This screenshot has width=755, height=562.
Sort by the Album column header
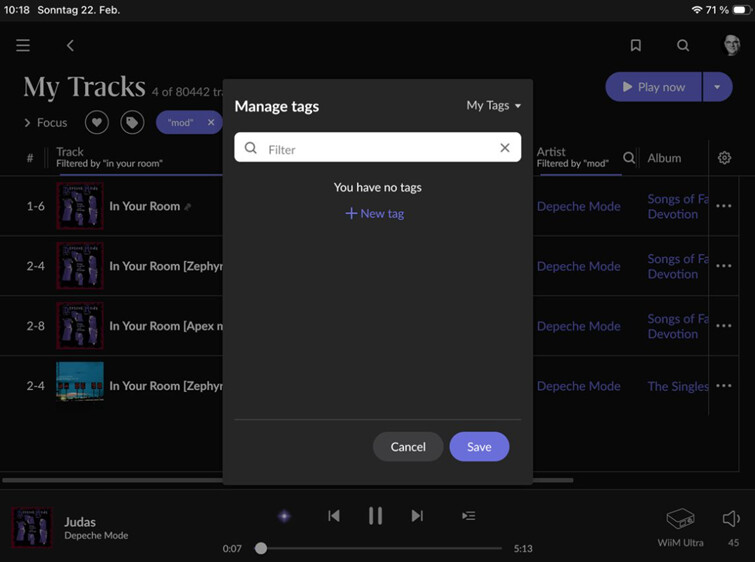click(x=664, y=158)
